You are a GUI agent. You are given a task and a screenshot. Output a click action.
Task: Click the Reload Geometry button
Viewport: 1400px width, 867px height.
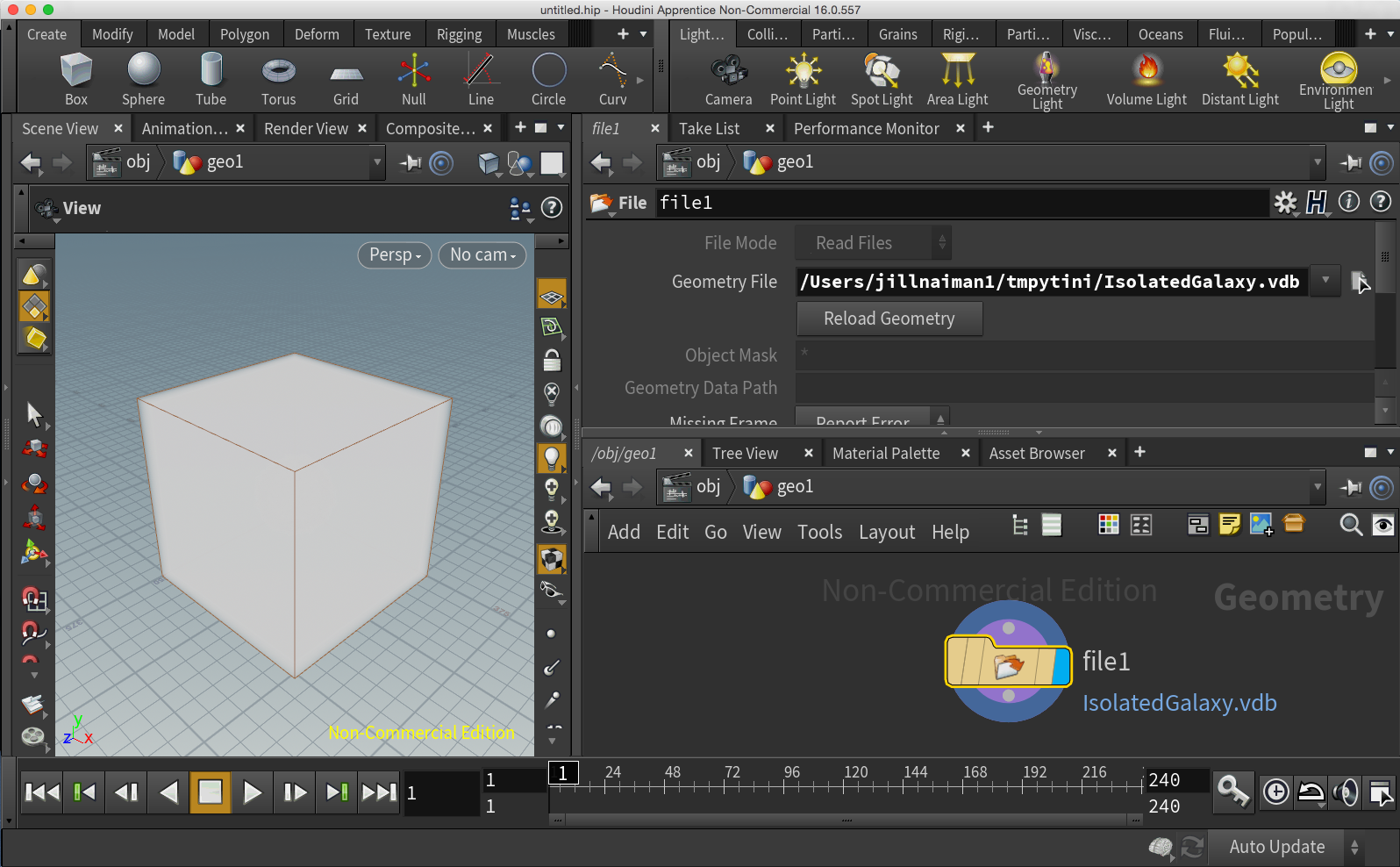pyautogui.click(x=889, y=319)
